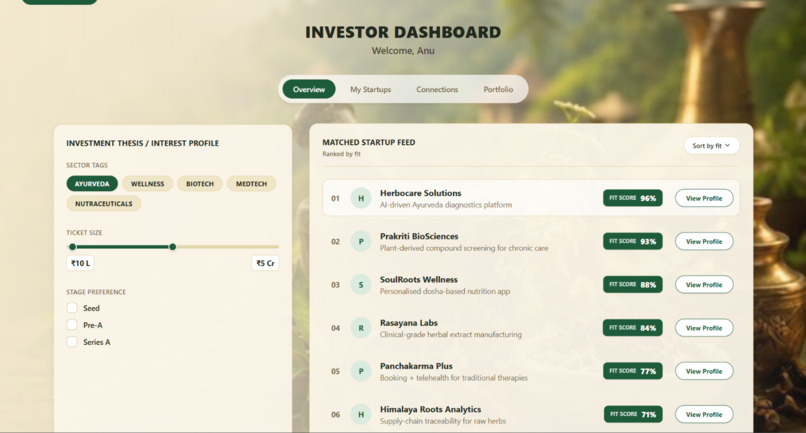The height and width of the screenshot is (433, 806).
Task: Switch to the Overview tab
Action: pyautogui.click(x=309, y=89)
